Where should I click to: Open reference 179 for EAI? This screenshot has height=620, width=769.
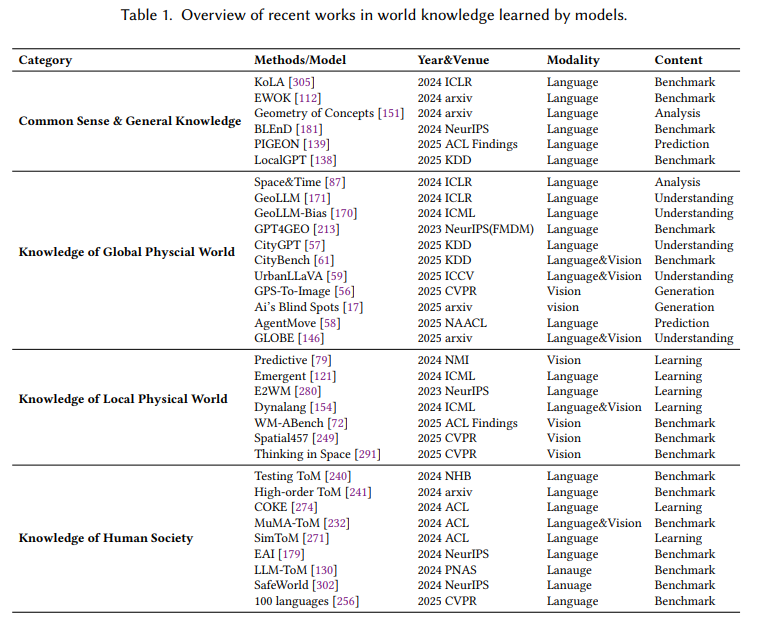click(291, 554)
